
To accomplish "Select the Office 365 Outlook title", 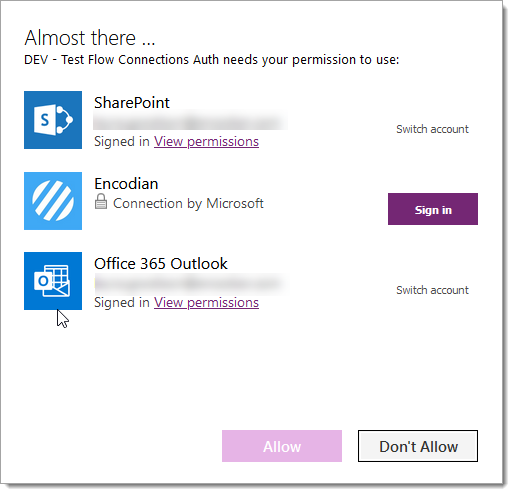I will coord(161,264).
